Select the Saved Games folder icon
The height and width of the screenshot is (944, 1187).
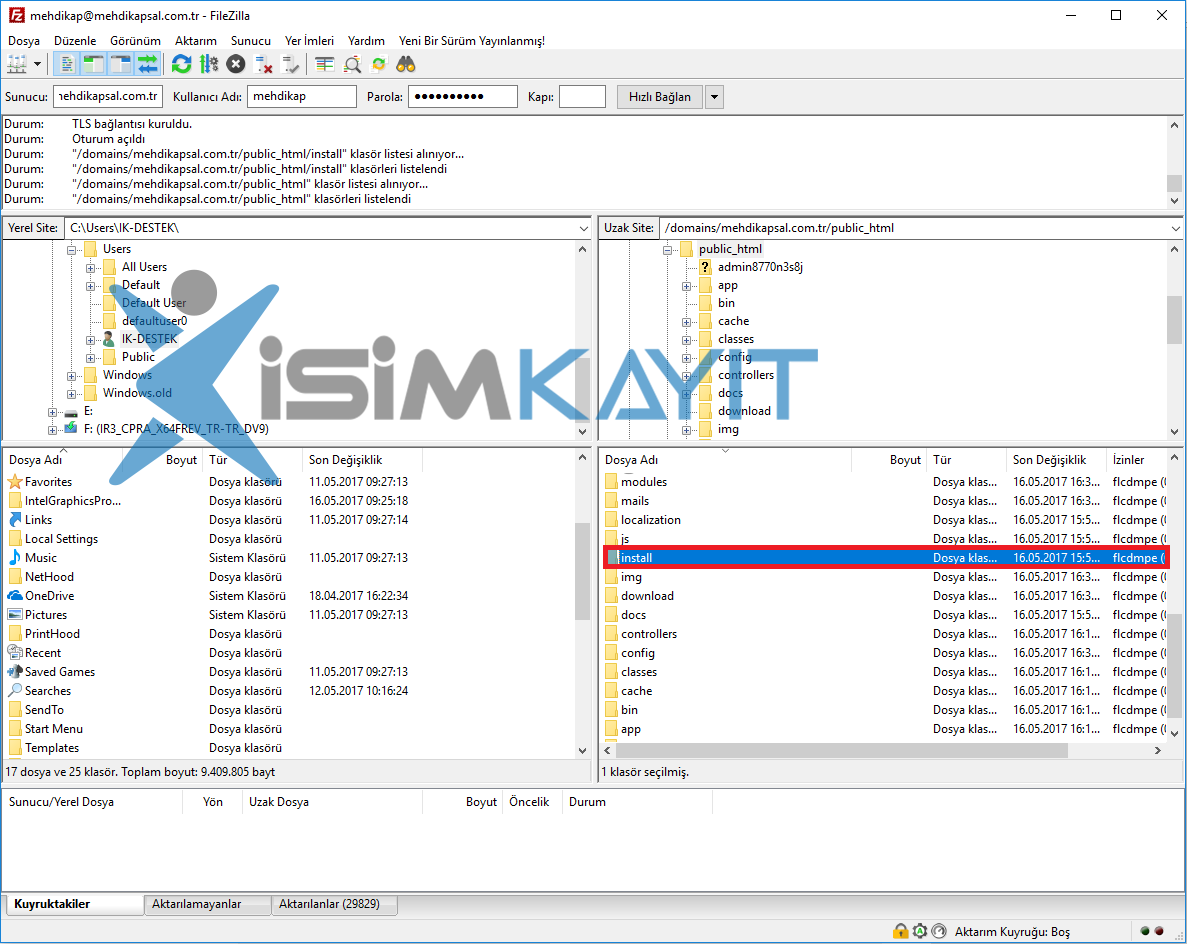point(15,671)
